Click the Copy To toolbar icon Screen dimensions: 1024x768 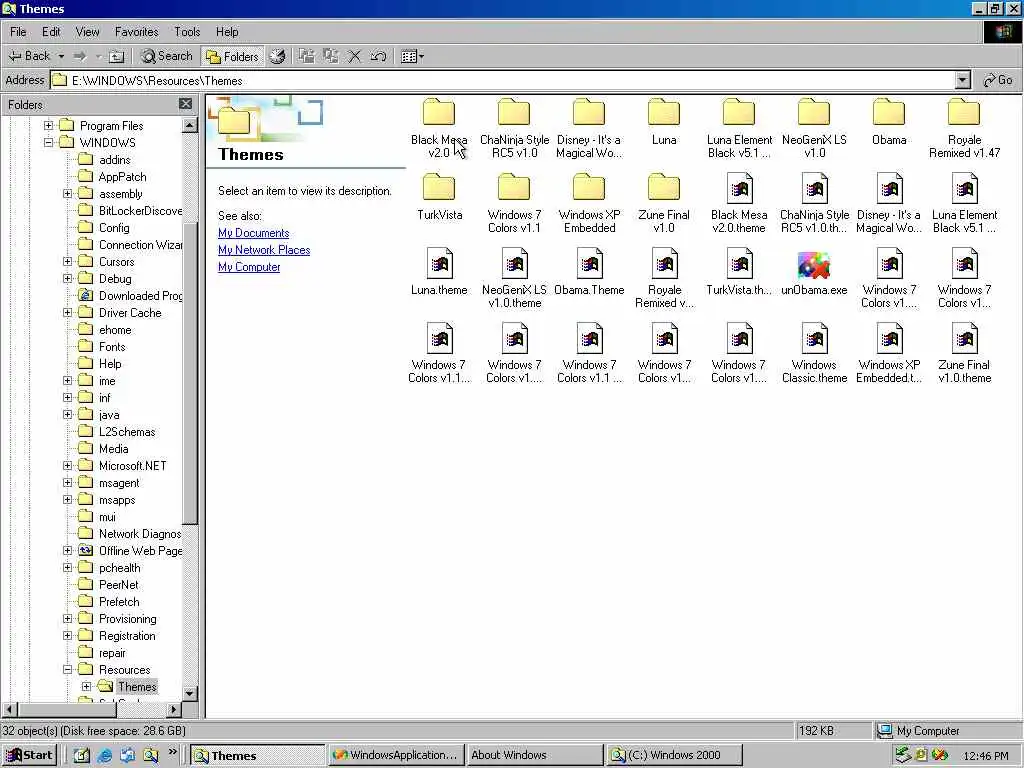coord(331,57)
